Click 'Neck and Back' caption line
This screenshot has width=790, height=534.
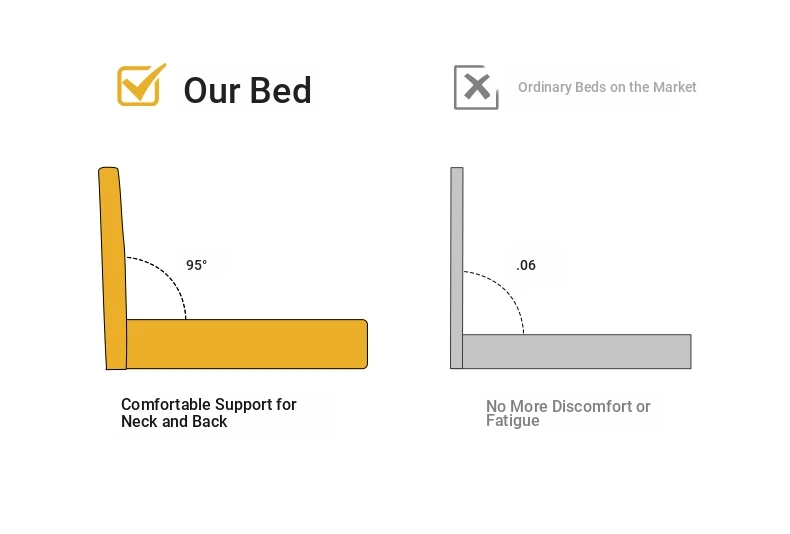[174, 421]
